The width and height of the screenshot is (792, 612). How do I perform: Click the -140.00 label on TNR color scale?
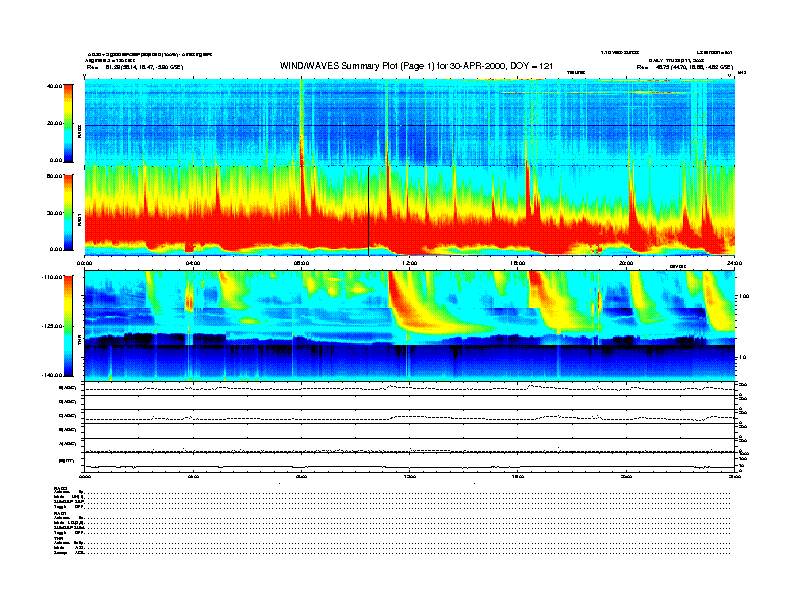(x=52, y=375)
